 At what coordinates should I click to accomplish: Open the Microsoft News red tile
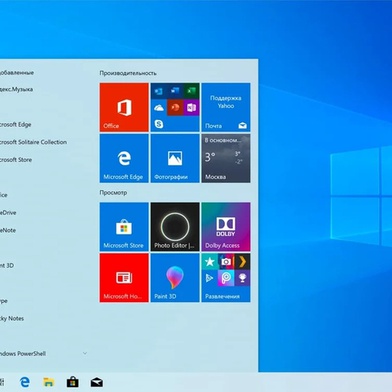[x=124, y=278]
